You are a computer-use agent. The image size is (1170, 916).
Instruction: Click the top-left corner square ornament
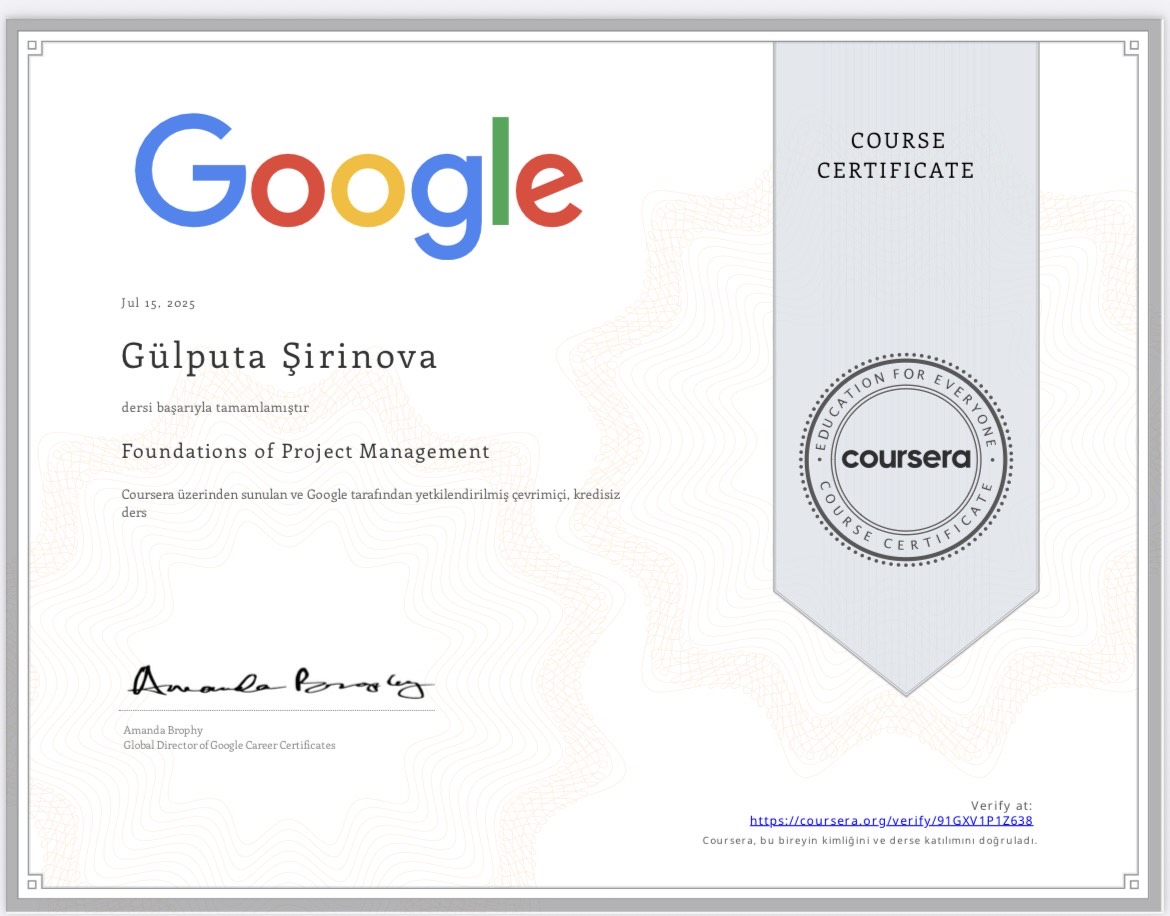point(32,46)
